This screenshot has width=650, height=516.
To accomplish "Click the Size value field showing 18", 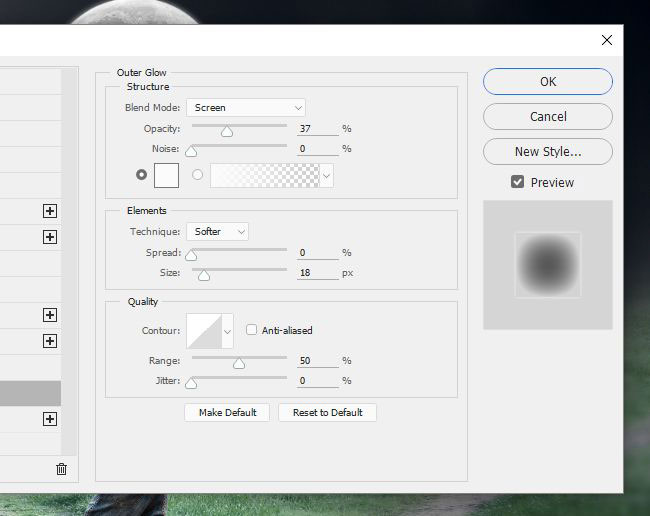I will click(x=318, y=273).
